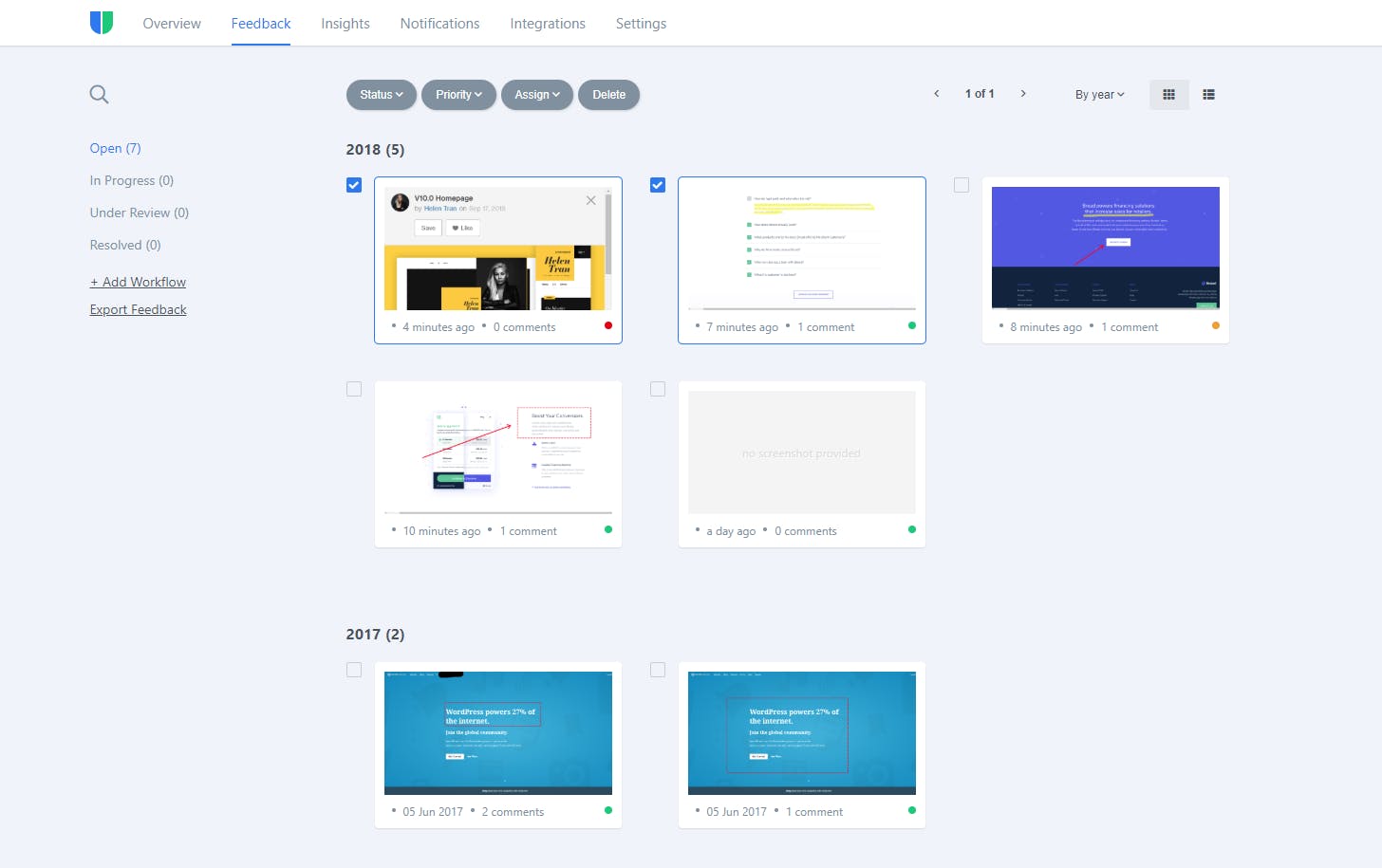
Task: Click the '2017 (2)' group heading
Action: tap(375, 635)
